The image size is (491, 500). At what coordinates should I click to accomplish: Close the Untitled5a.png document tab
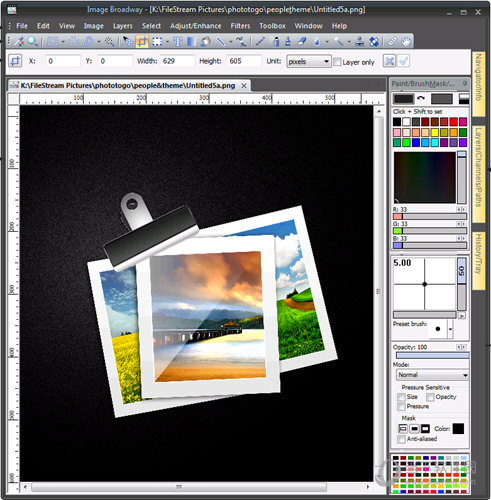244,86
